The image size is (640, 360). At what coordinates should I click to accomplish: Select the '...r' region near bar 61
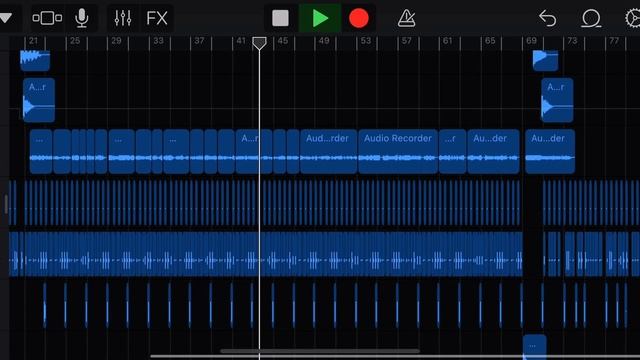[x=452, y=151]
